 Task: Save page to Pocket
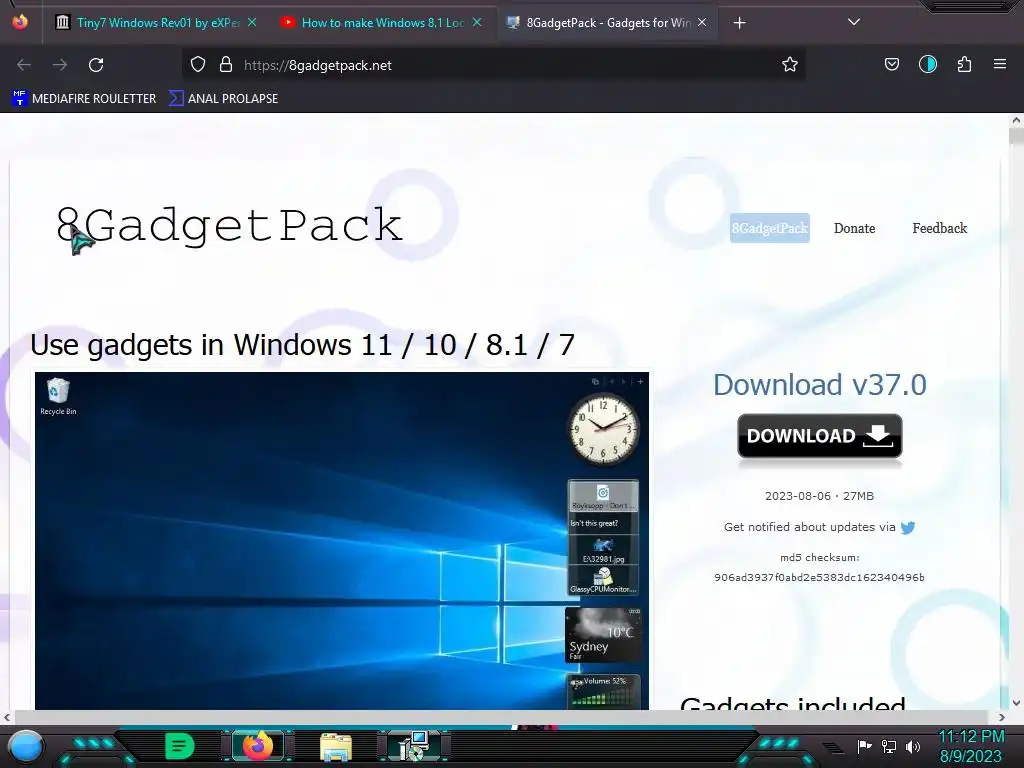tap(891, 65)
